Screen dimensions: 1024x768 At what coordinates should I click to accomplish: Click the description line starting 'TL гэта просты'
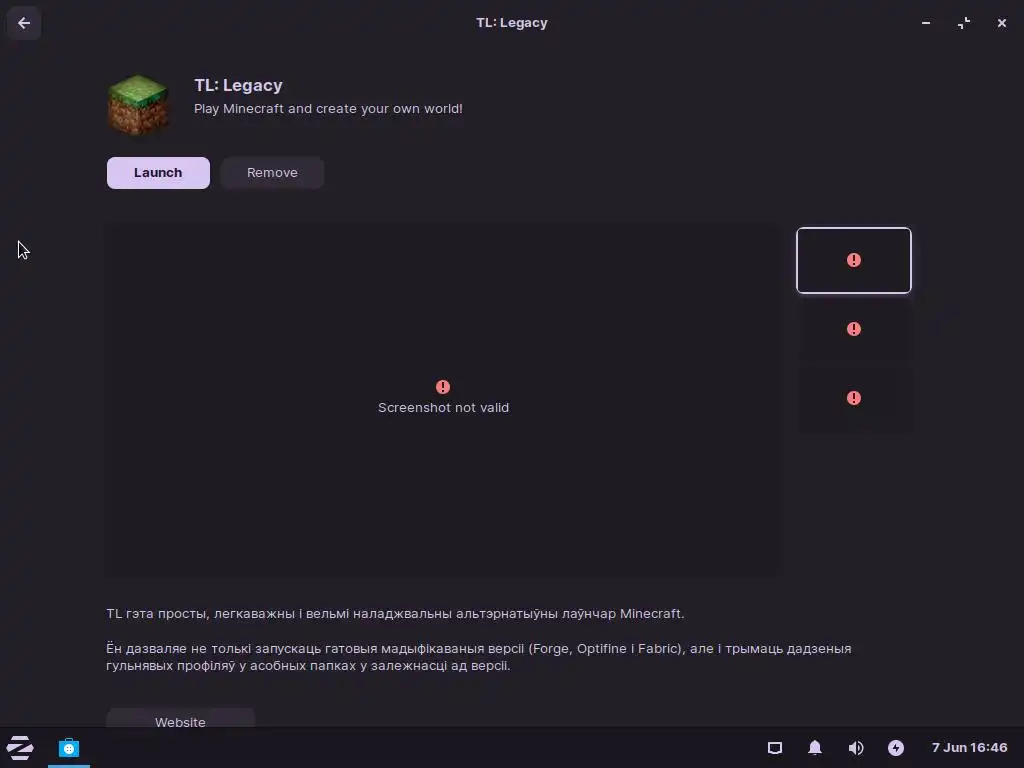point(395,614)
